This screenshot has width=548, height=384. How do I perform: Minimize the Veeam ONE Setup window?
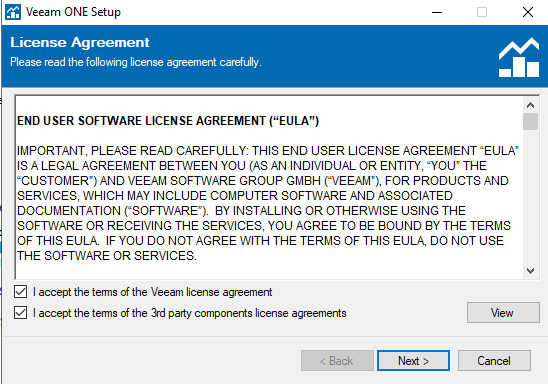(x=437, y=12)
